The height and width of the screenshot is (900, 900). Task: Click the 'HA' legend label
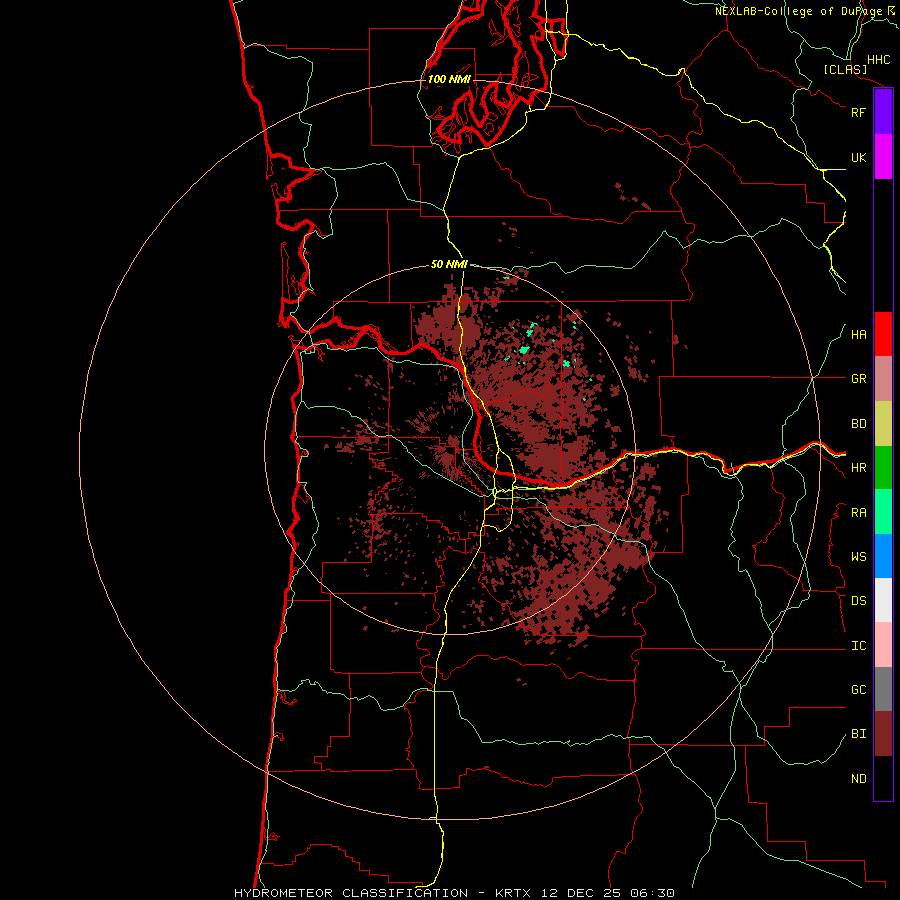tap(858, 335)
